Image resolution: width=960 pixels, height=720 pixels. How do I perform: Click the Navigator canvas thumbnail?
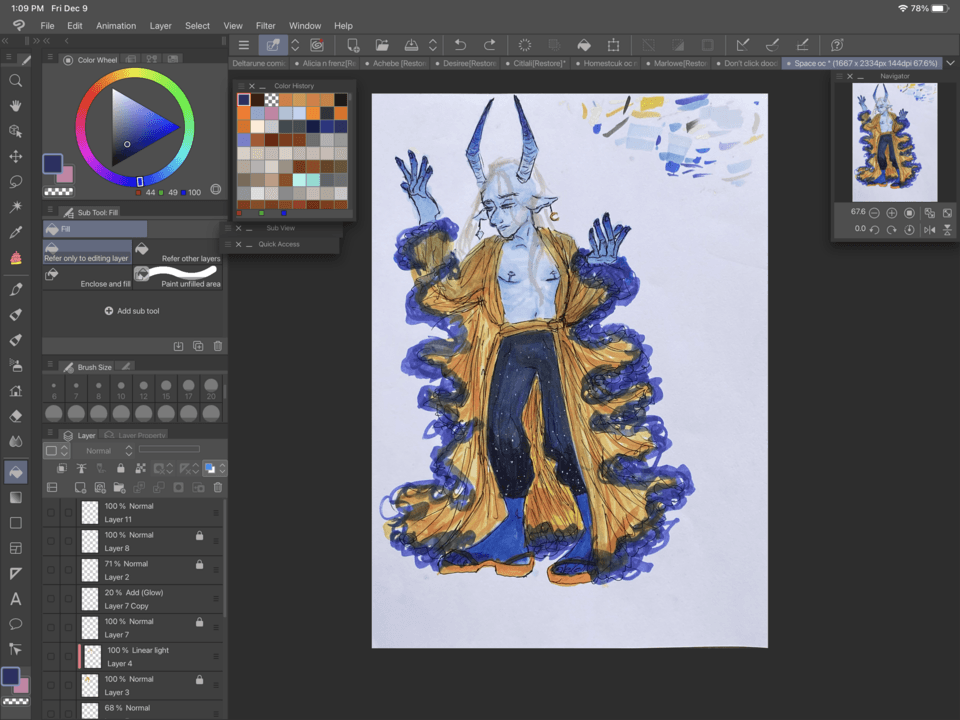click(x=894, y=142)
